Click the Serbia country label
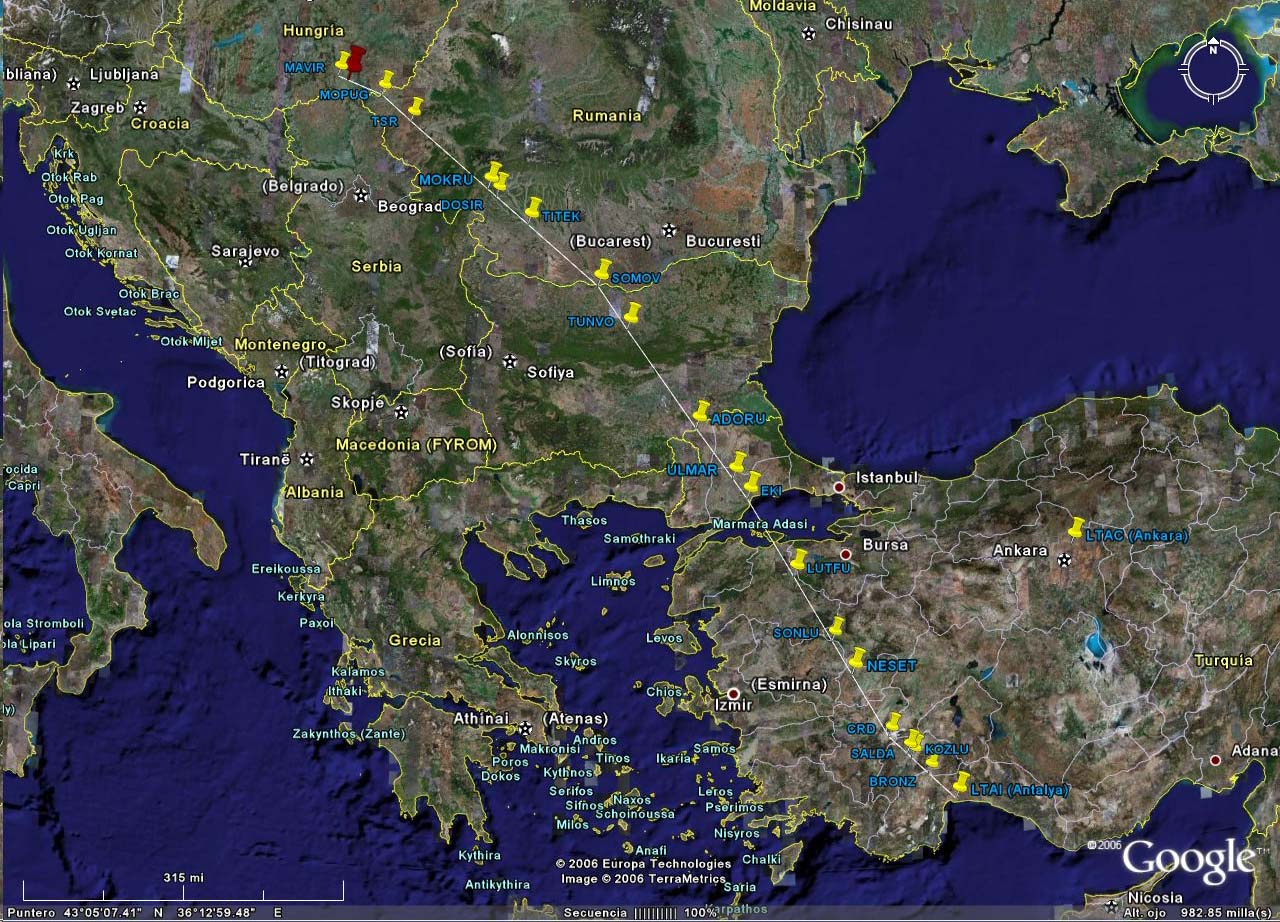 pos(376,266)
